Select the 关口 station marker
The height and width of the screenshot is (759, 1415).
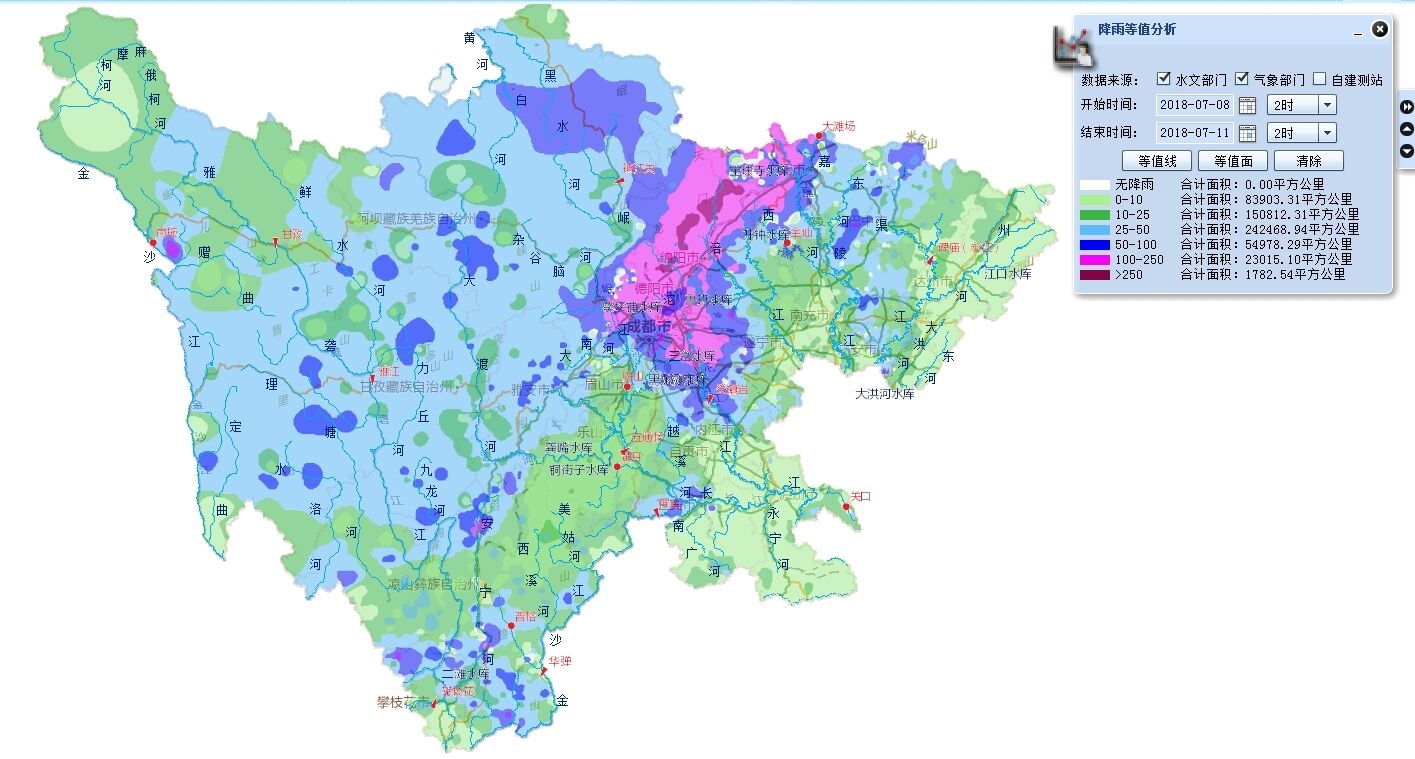tap(846, 507)
